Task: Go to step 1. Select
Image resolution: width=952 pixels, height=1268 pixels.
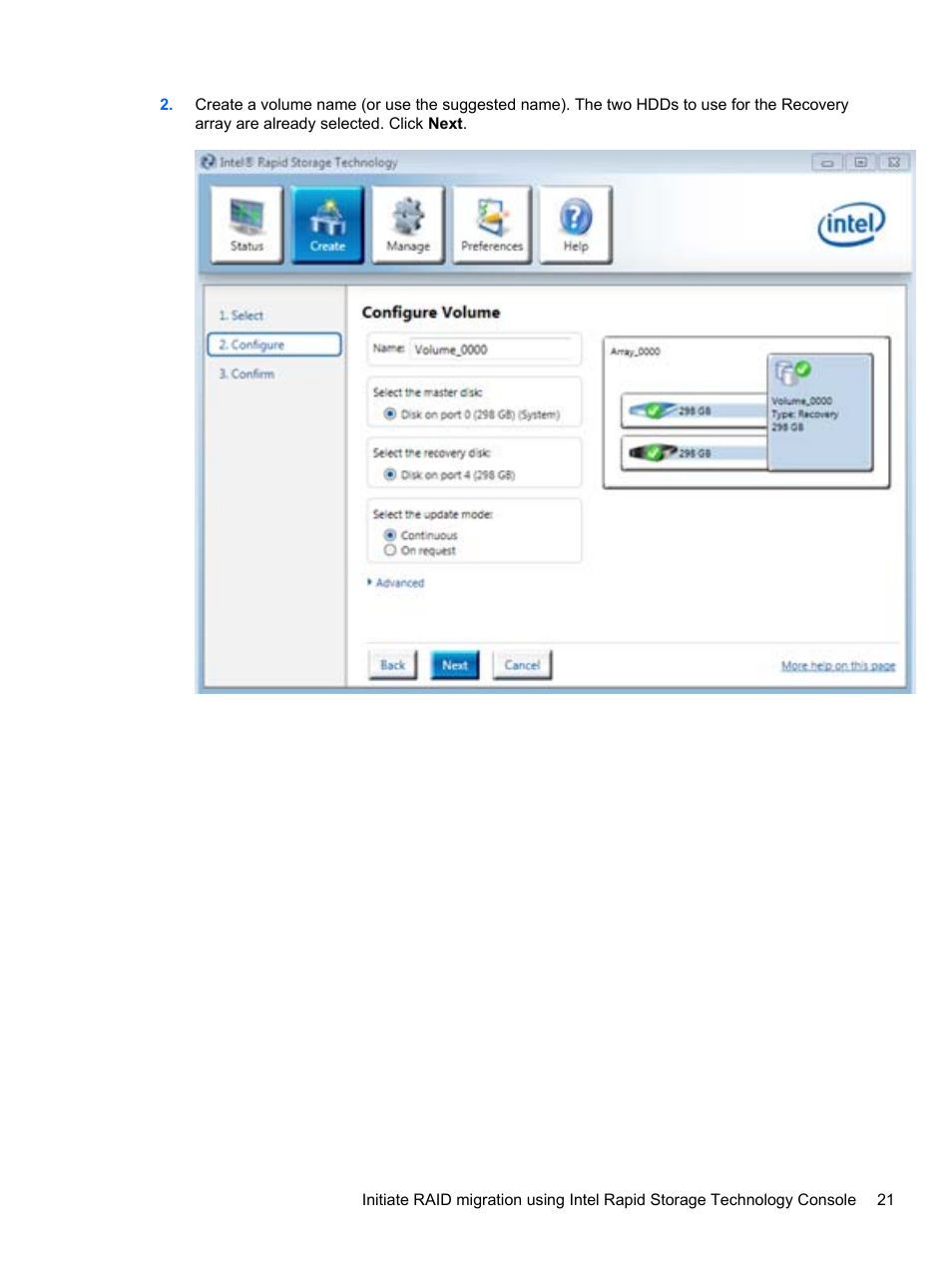Action: pos(241,316)
